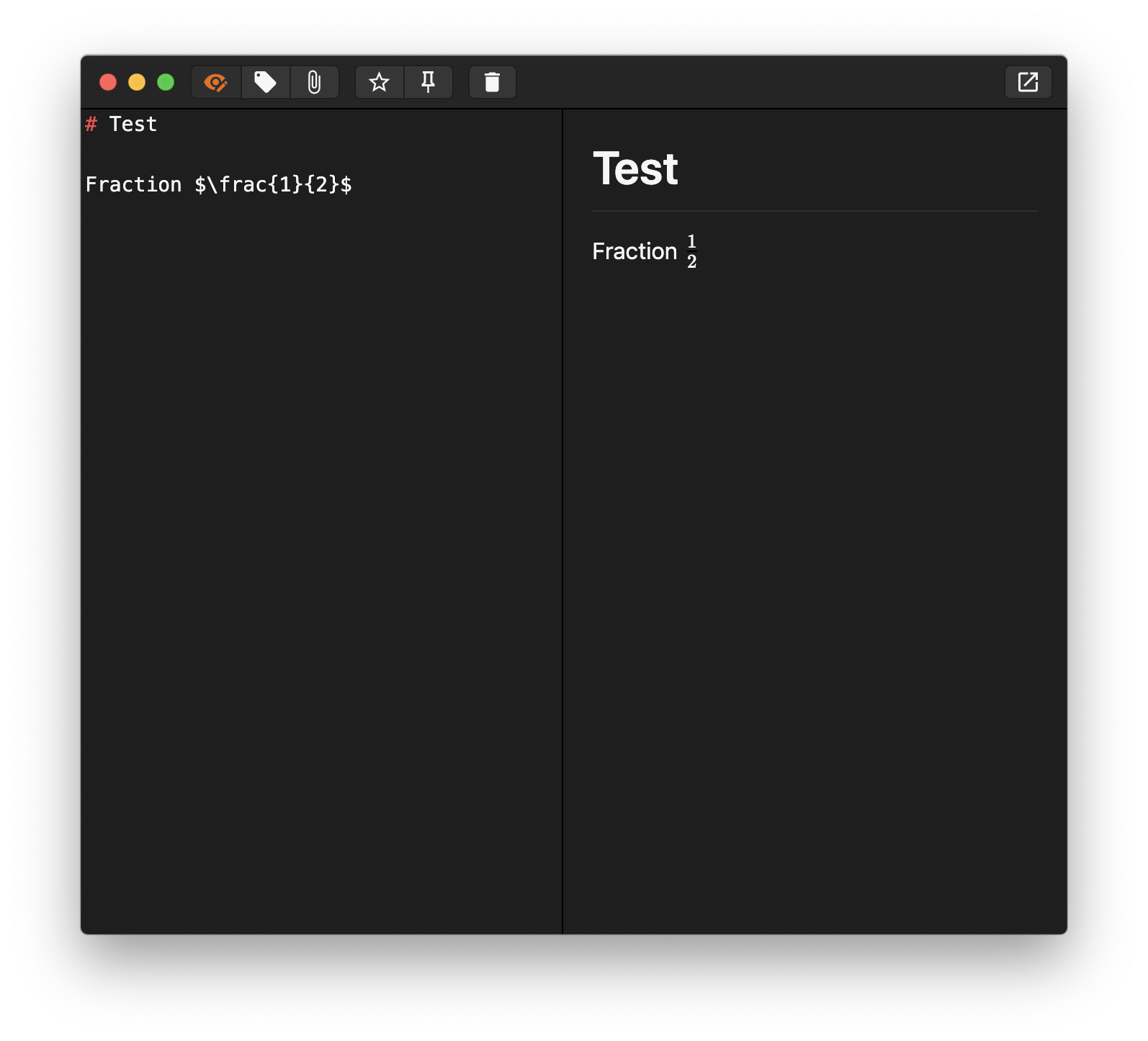Select the heading line '# Test'
Screen dimensions: 1148x1041
[121, 124]
